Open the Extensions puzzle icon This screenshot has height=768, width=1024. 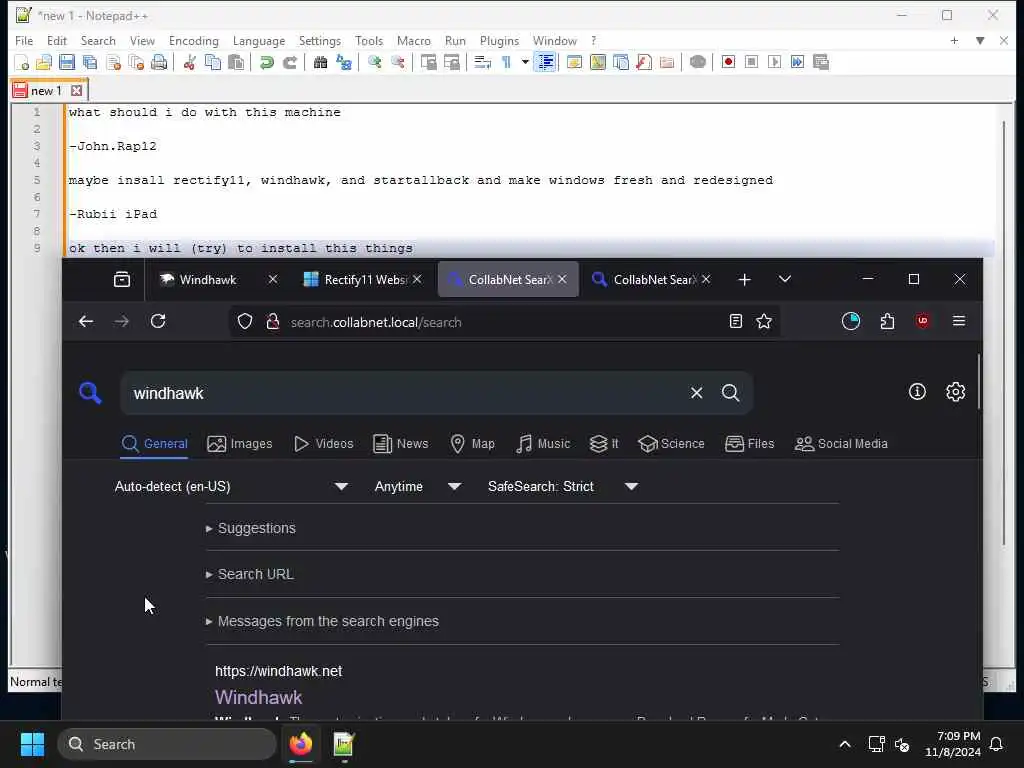887,321
